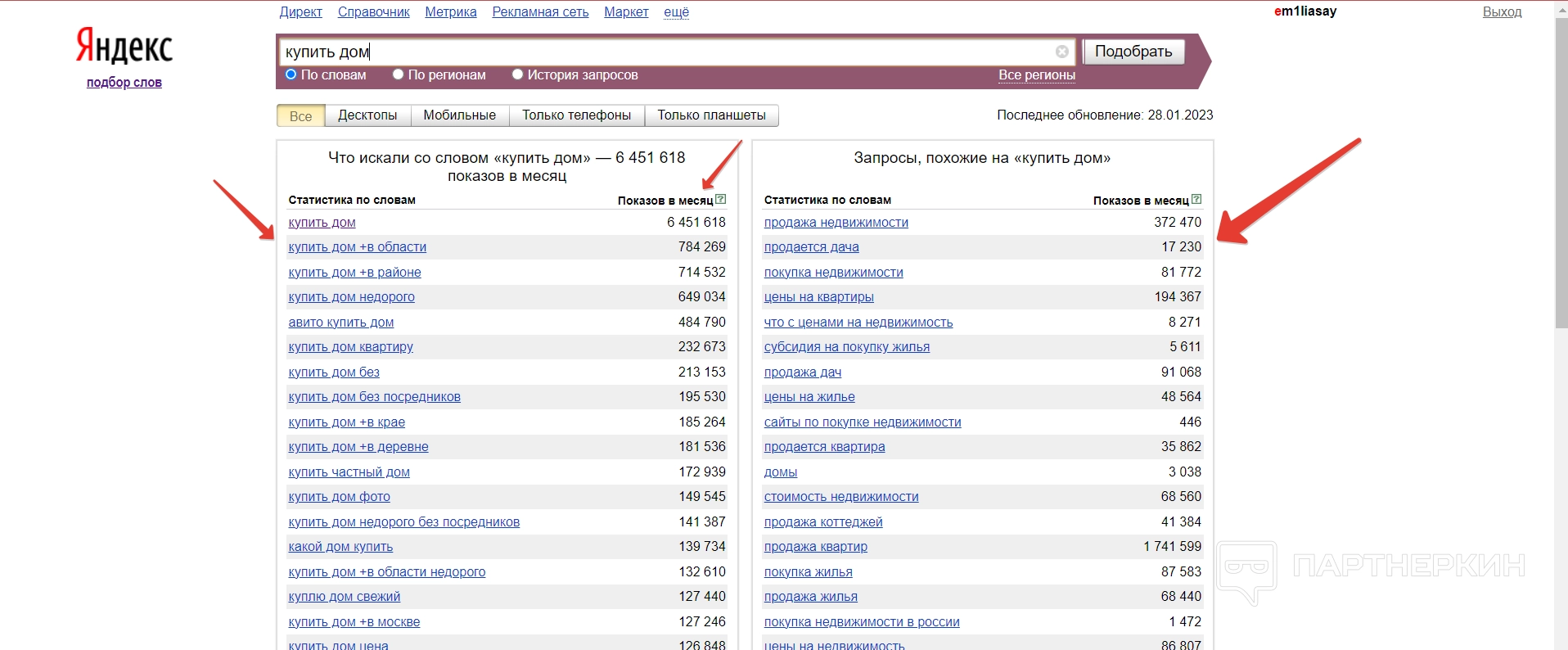Open 'стоимость недвижимости' similar query
This screenshot has height=650, width=1568.
click(840, 497)
